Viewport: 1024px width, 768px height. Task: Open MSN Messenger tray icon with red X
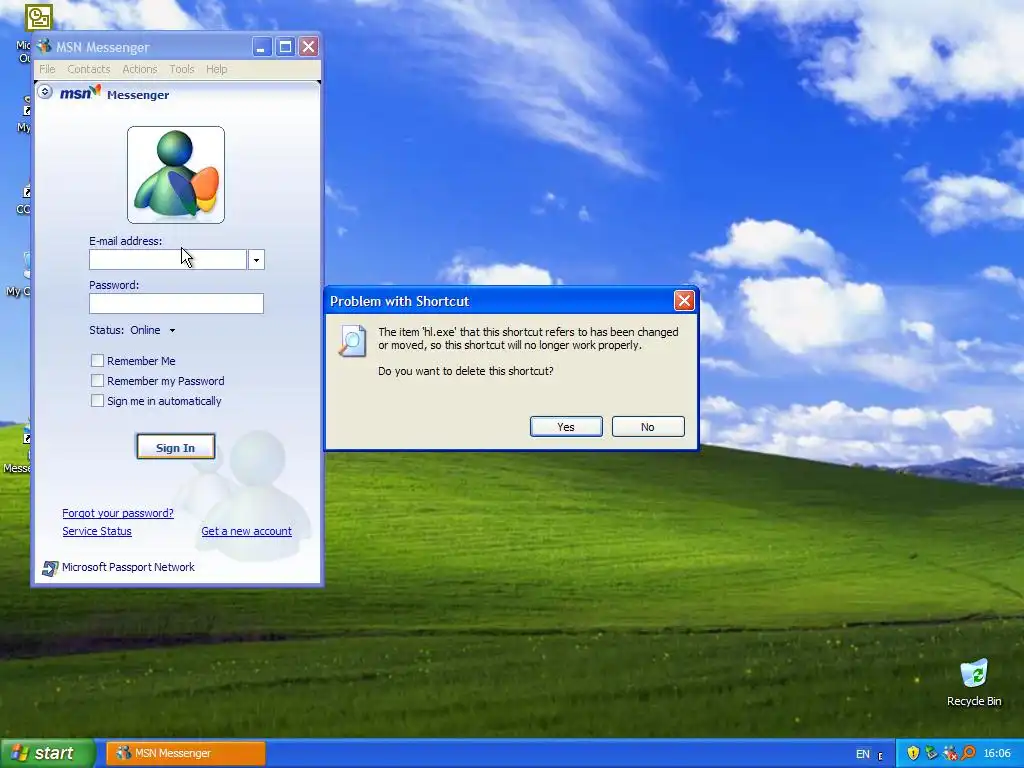pos(950,753)
